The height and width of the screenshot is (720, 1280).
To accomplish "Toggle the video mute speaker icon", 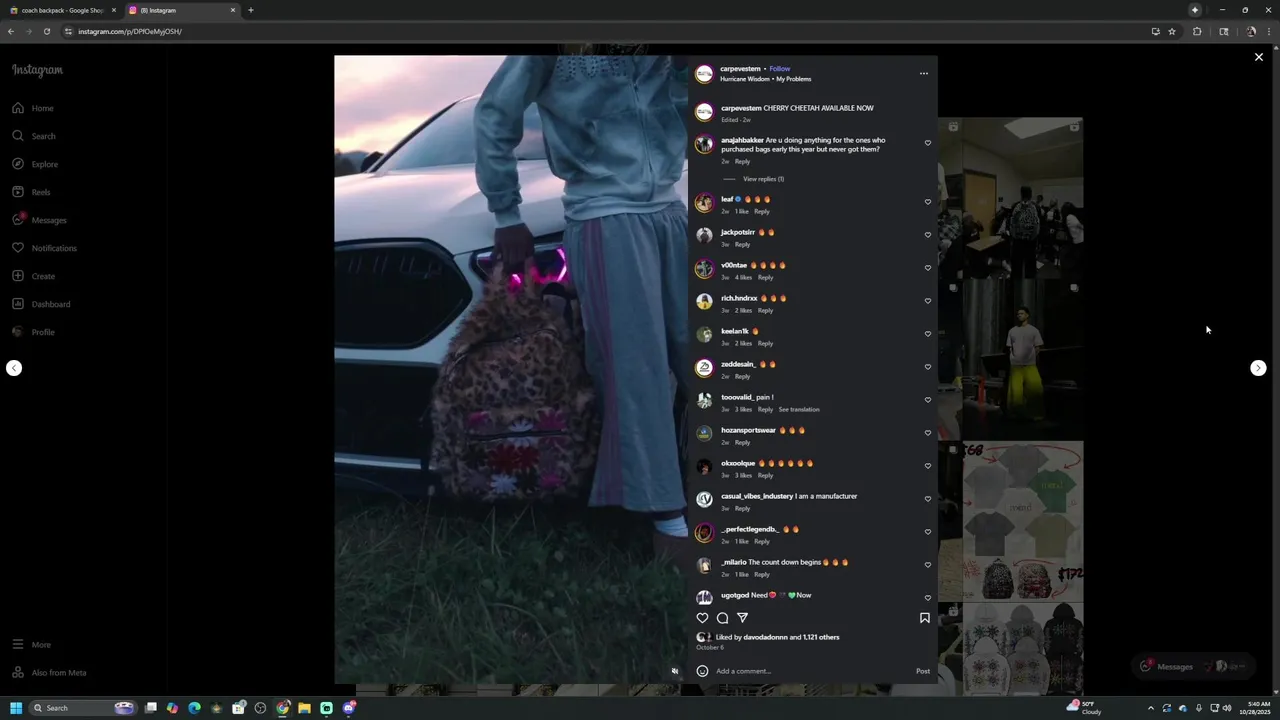I will pyautogui.click(x=675, y=672).
